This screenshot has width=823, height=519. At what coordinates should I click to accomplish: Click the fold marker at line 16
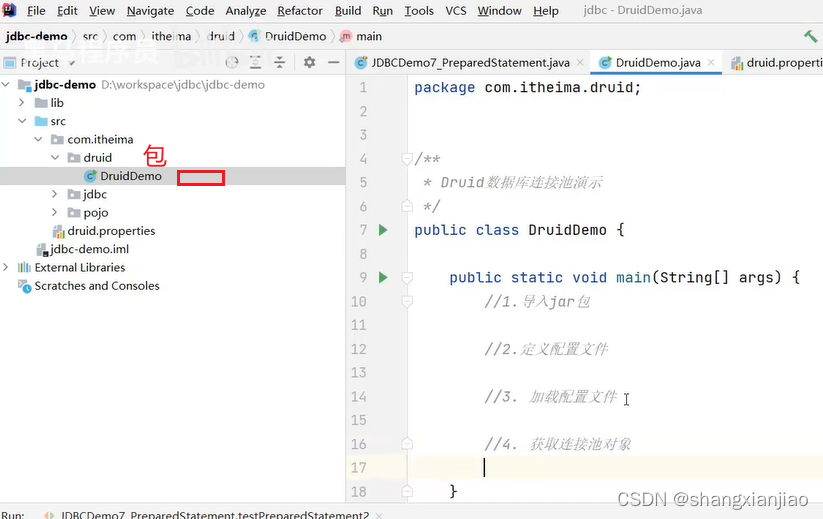click(407, 444)
